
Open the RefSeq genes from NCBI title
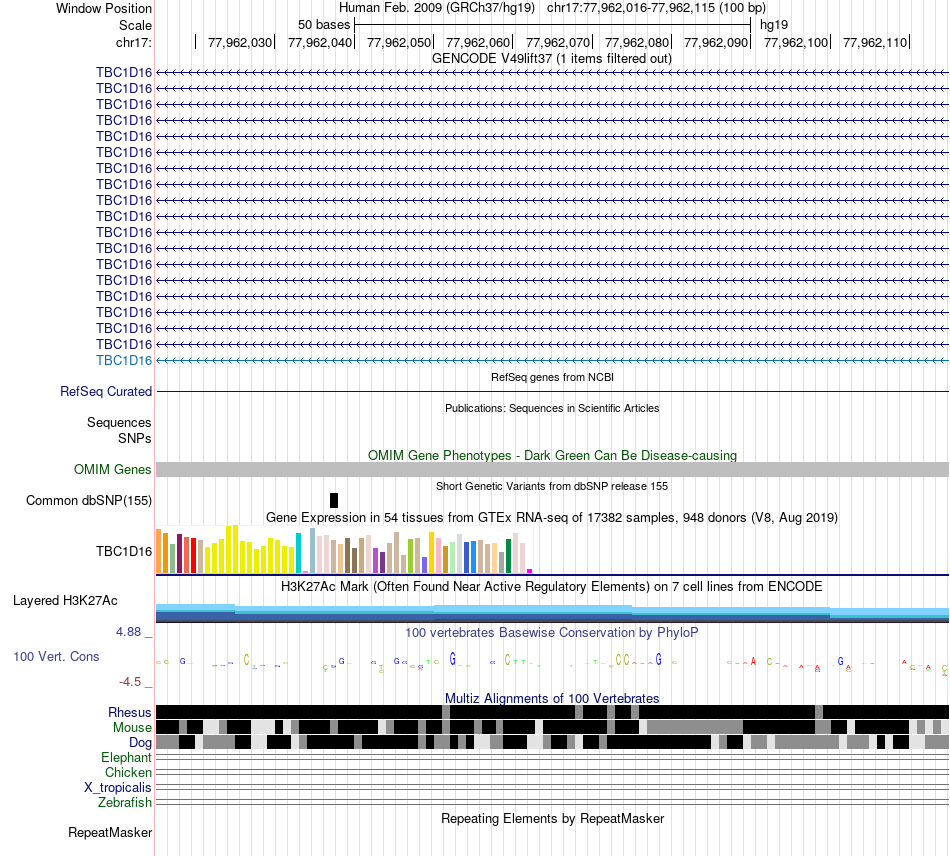[x=552, y=377]
